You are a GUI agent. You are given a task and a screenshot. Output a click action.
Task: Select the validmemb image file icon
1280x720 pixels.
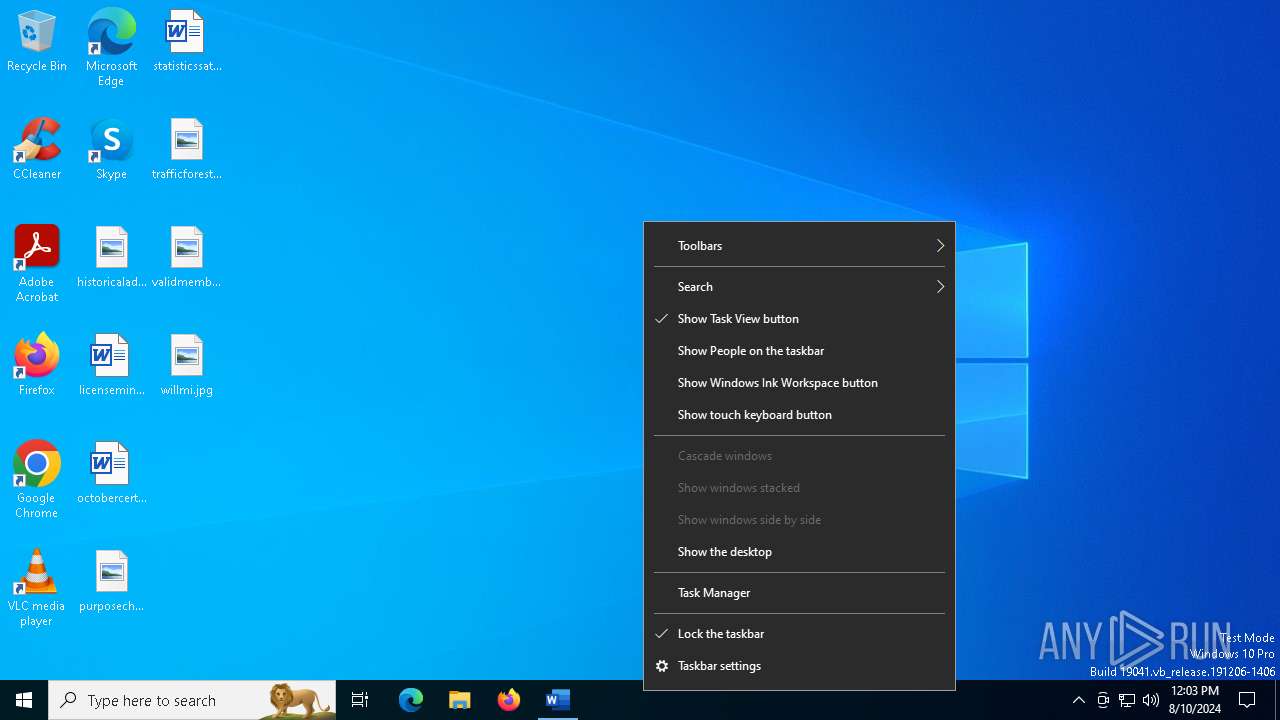point(187,258)
